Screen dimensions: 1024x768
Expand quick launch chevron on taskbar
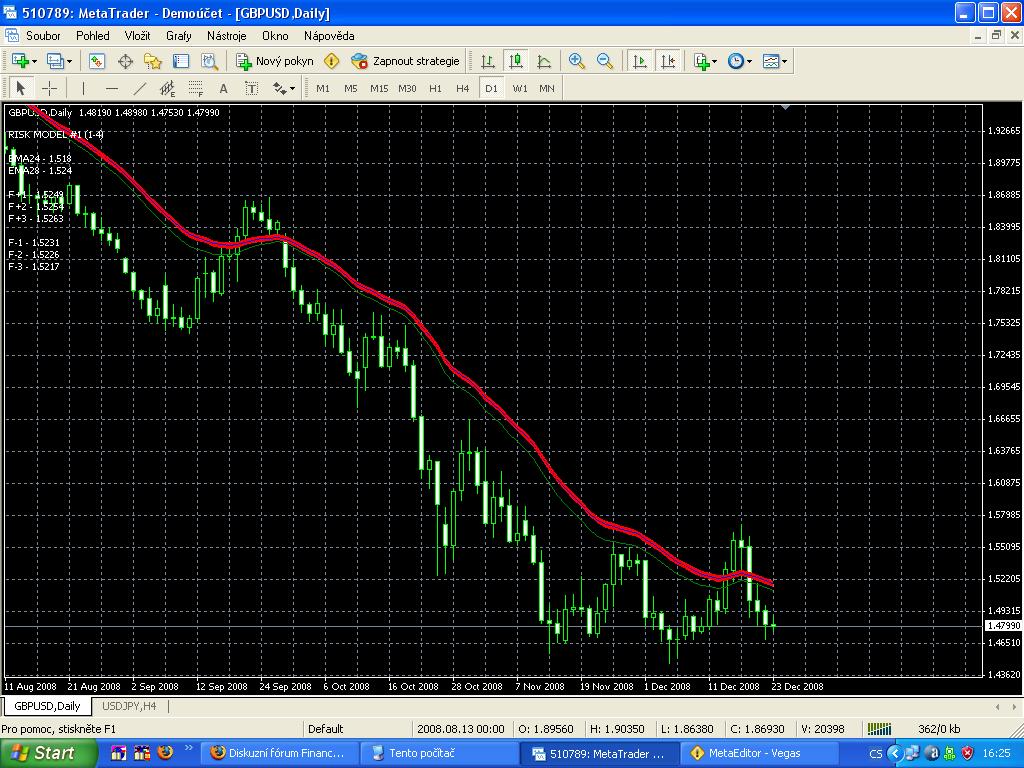(189, 748)
